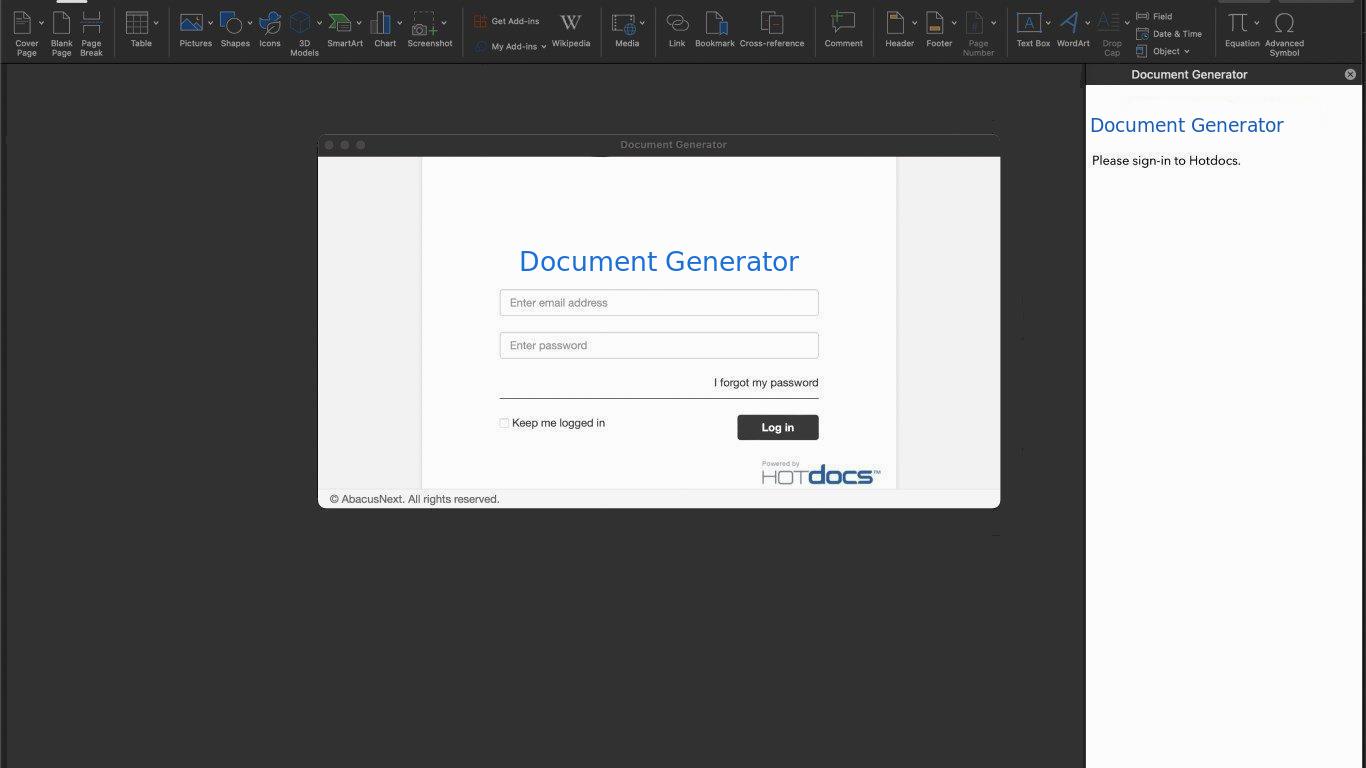
Task: Click I forgot my password link
Action: pos(766,383)
